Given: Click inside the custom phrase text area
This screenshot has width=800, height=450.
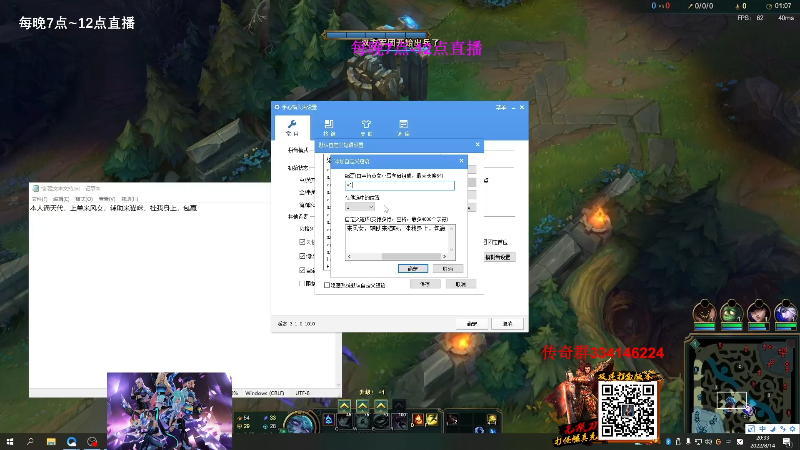Looking at the screenshot, I should click(x=396, y=238).
